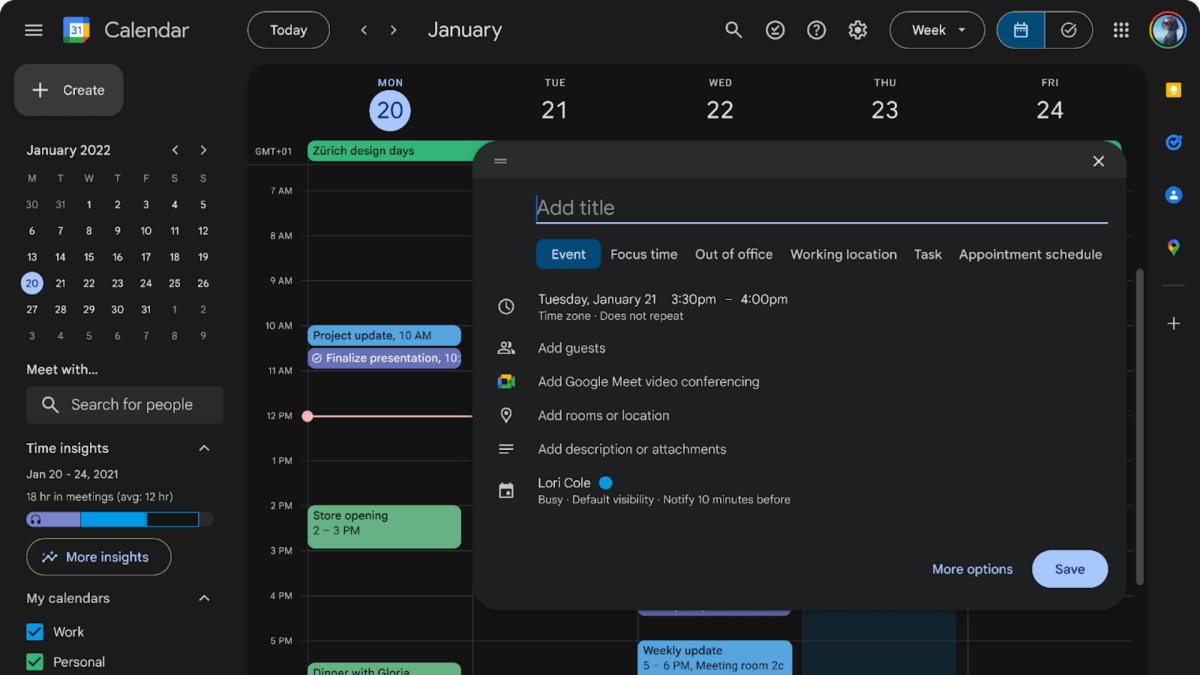The width and height of the screenshot is (1200, 675).
Task: Collapse the Time insights section
Action: (x=204, y=447)
